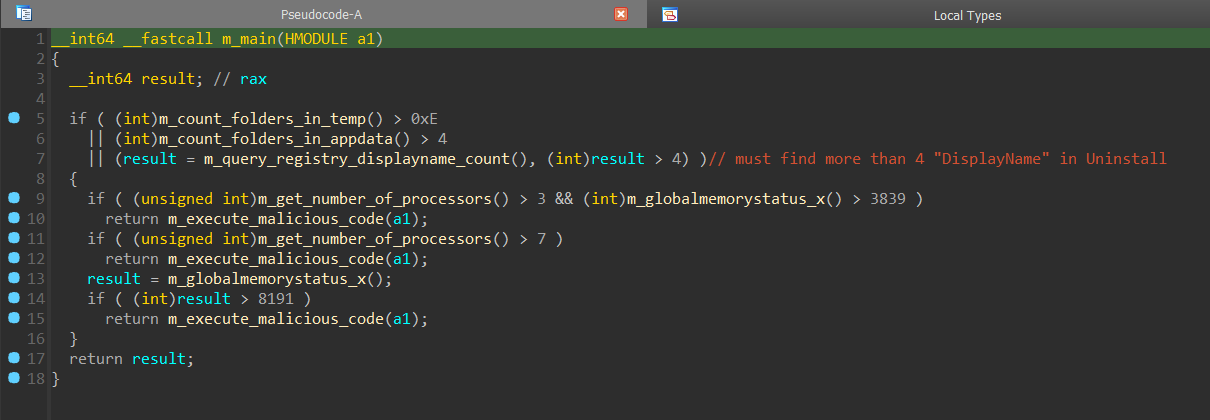
Task: Click the breakpoint marker at line 18
Action: (x=14, y=378)
